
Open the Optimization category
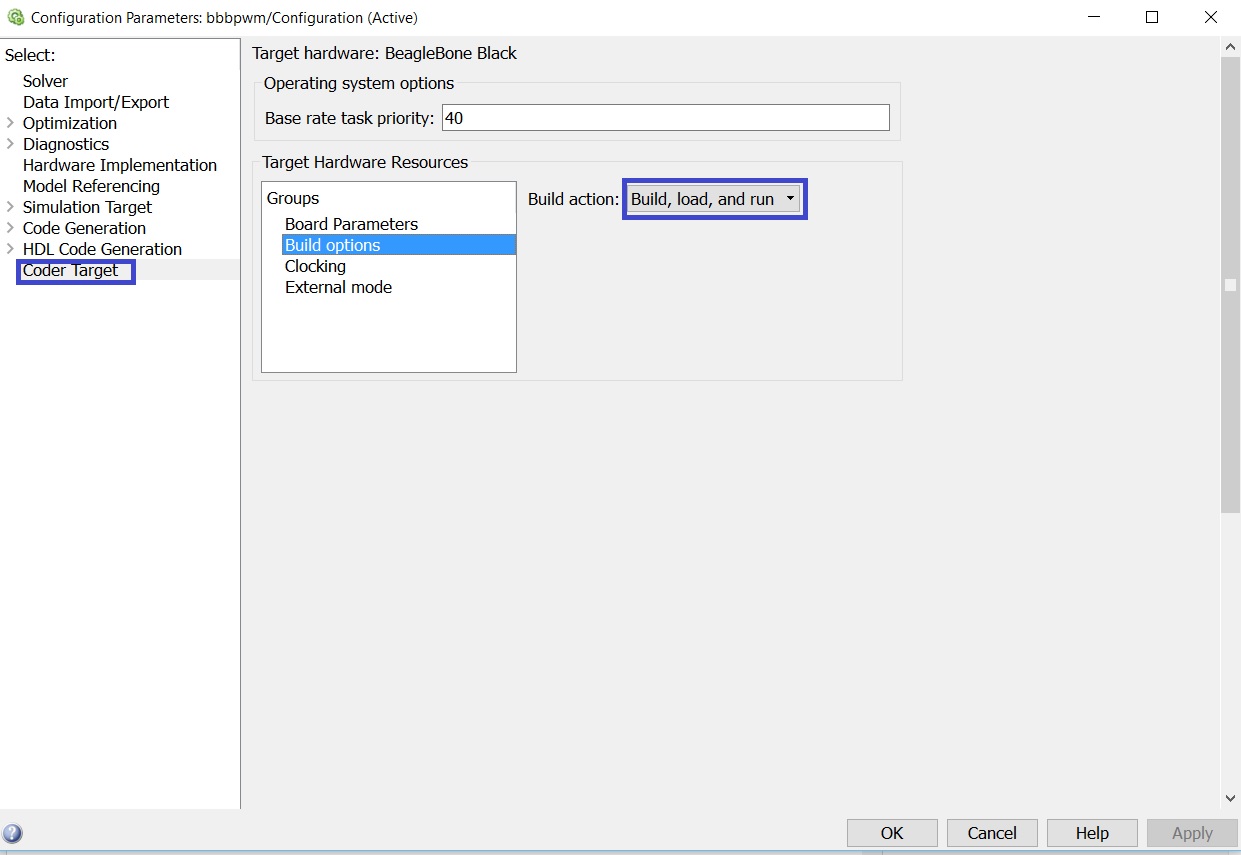click(70, 123)
